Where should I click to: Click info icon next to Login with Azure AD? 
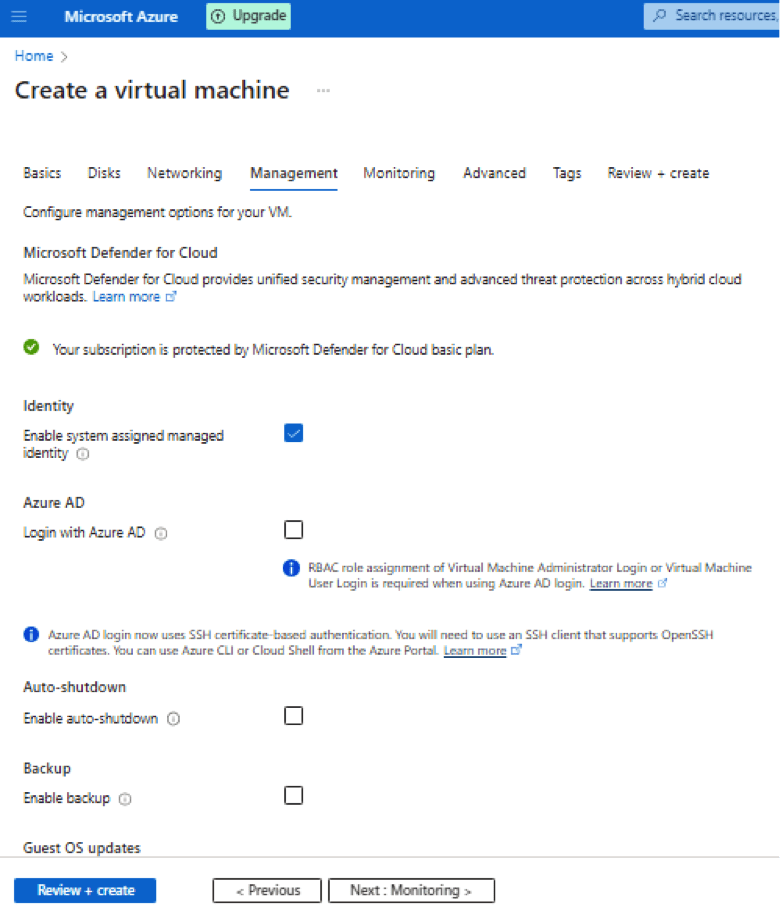click(161, 533)
